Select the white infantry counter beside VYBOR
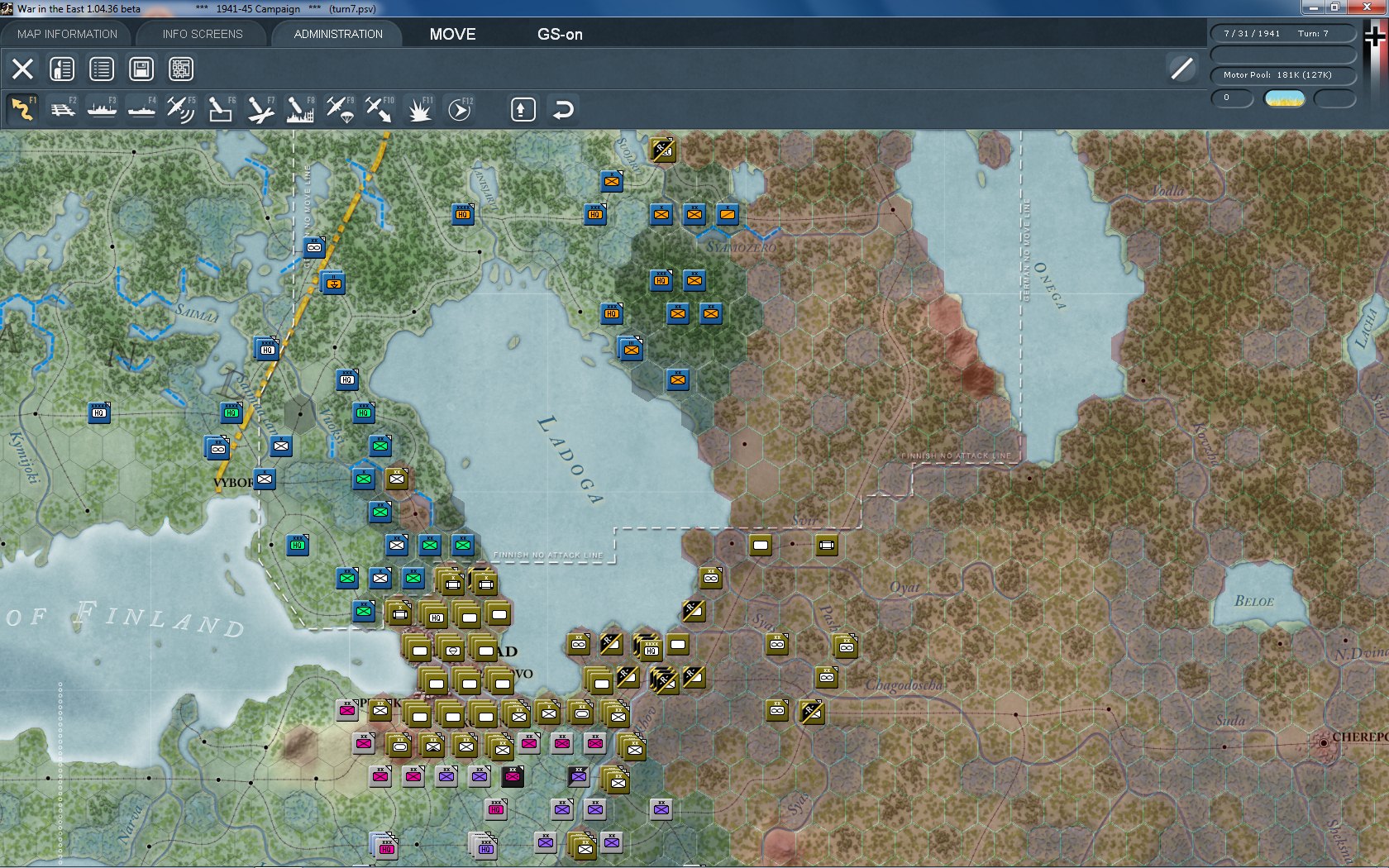This screenshot has height=868, width=1389. pos(265,479)
